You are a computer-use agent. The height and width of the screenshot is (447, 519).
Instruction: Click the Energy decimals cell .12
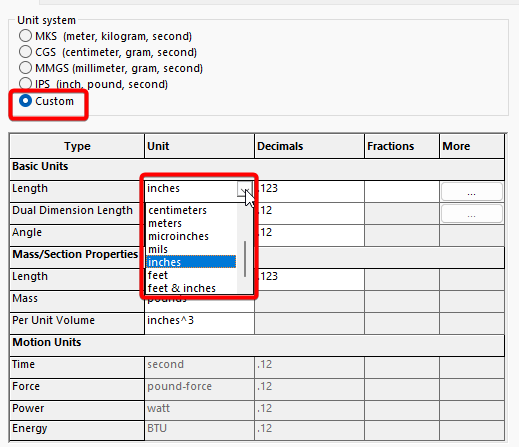pyautogui.click(x=310, y=430)
